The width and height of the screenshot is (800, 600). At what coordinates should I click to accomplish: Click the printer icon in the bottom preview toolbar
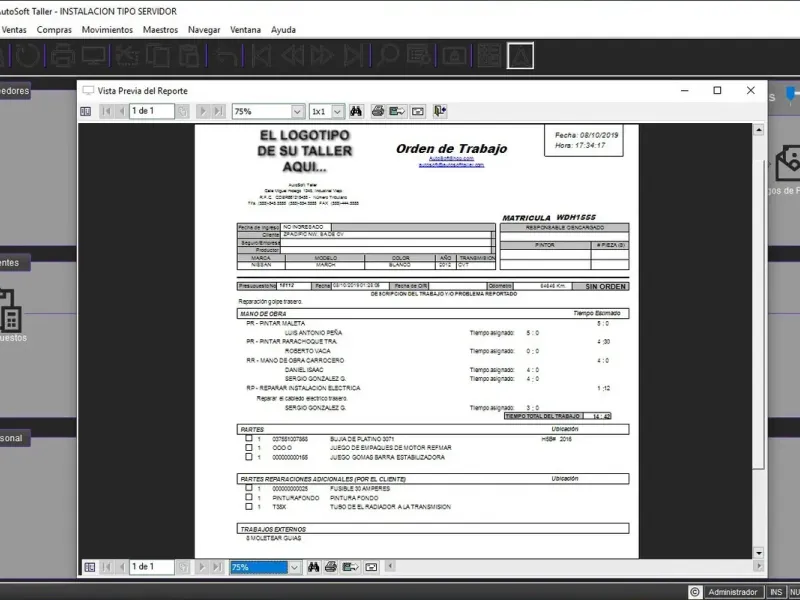[331, 567]
